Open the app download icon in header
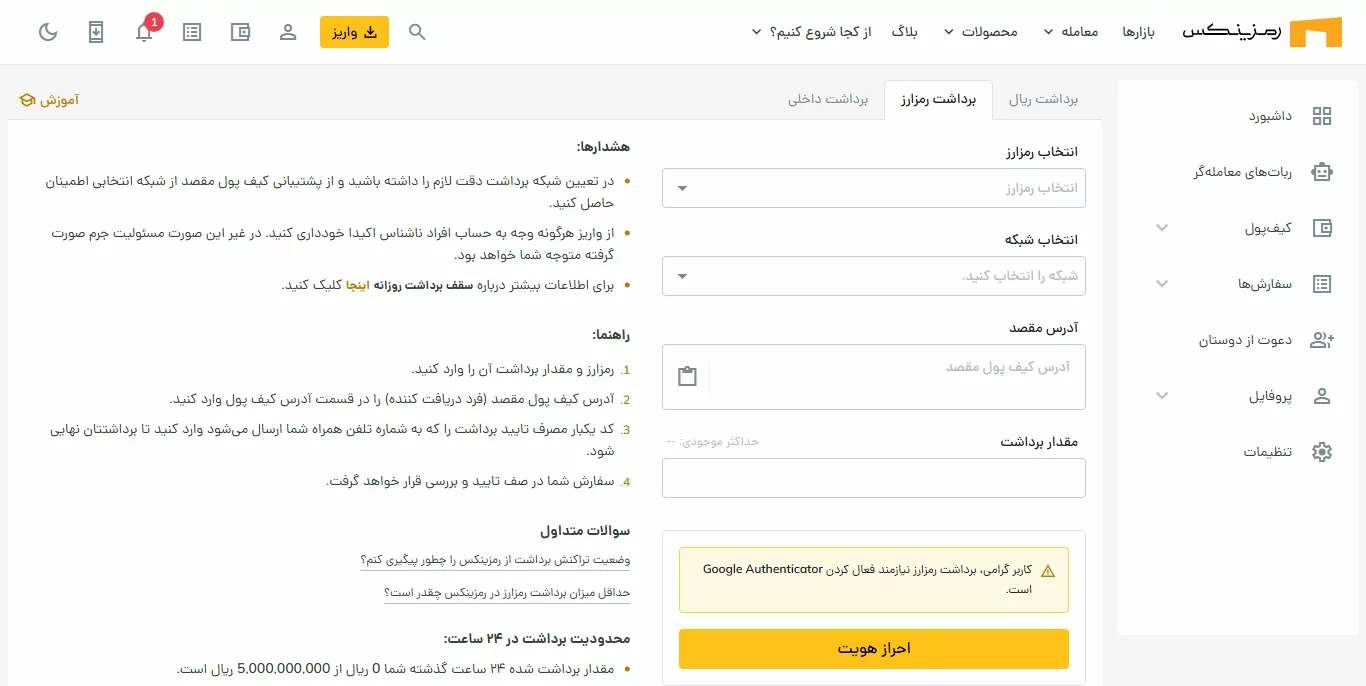 pyautogui.click(x=96, y=32)
